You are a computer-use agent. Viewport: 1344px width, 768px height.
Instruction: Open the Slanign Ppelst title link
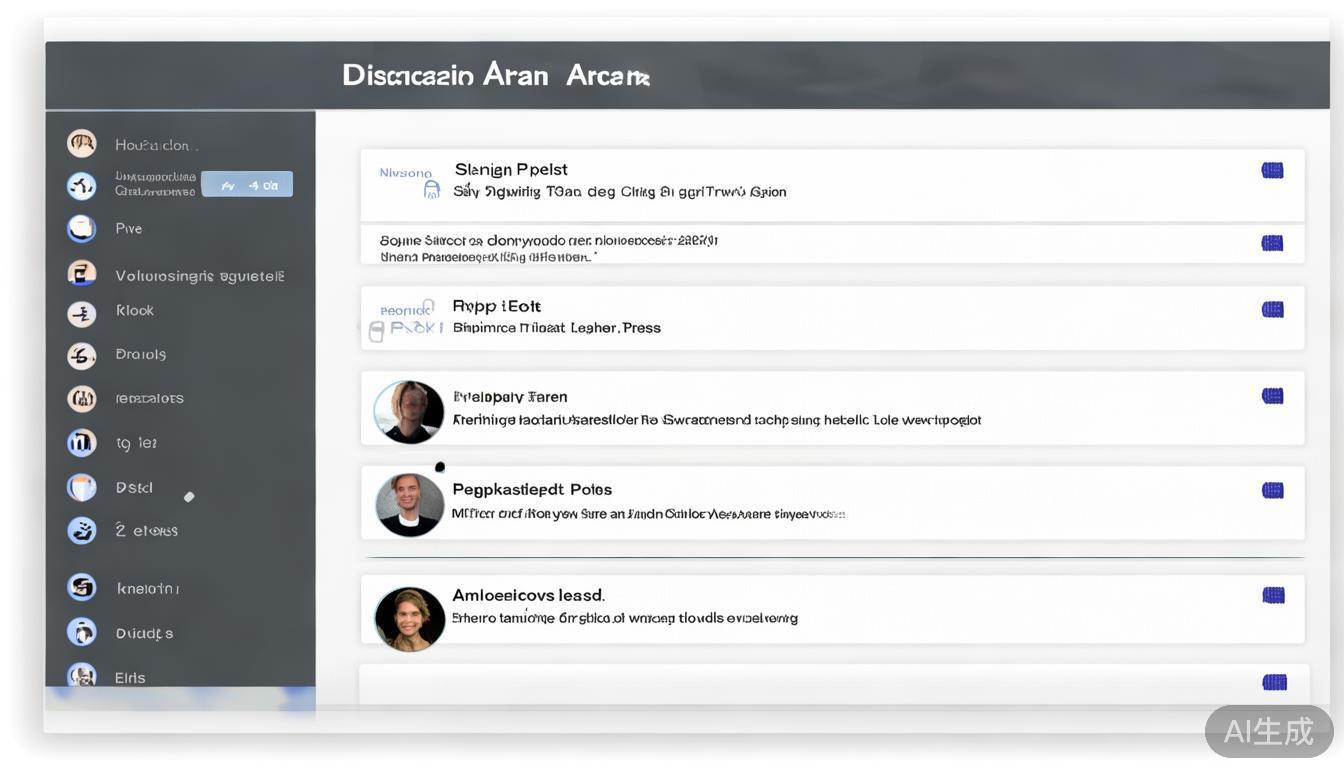pyautogui.click(x=511, y=169)
